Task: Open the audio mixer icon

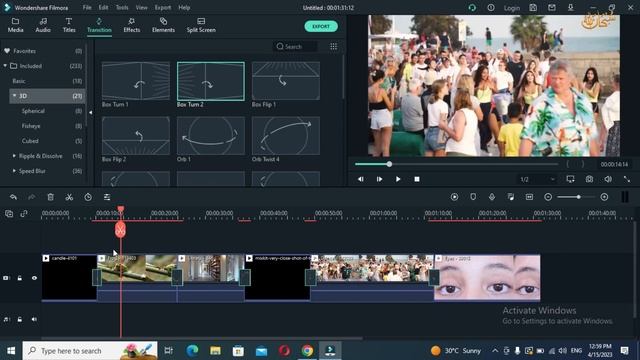Action: pos(511,197)
